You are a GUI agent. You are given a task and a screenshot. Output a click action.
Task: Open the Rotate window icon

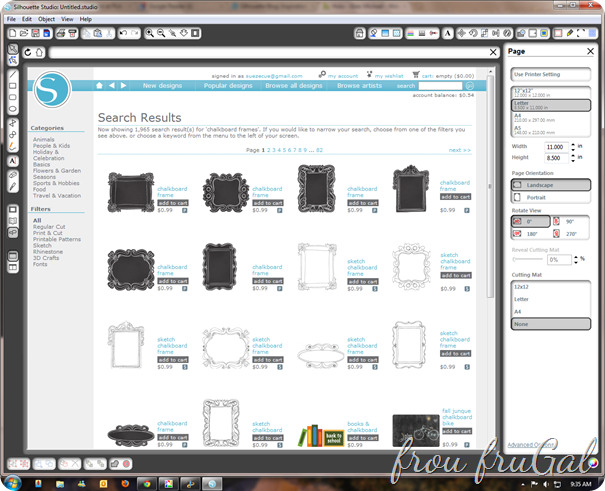[x=473, y=33]
